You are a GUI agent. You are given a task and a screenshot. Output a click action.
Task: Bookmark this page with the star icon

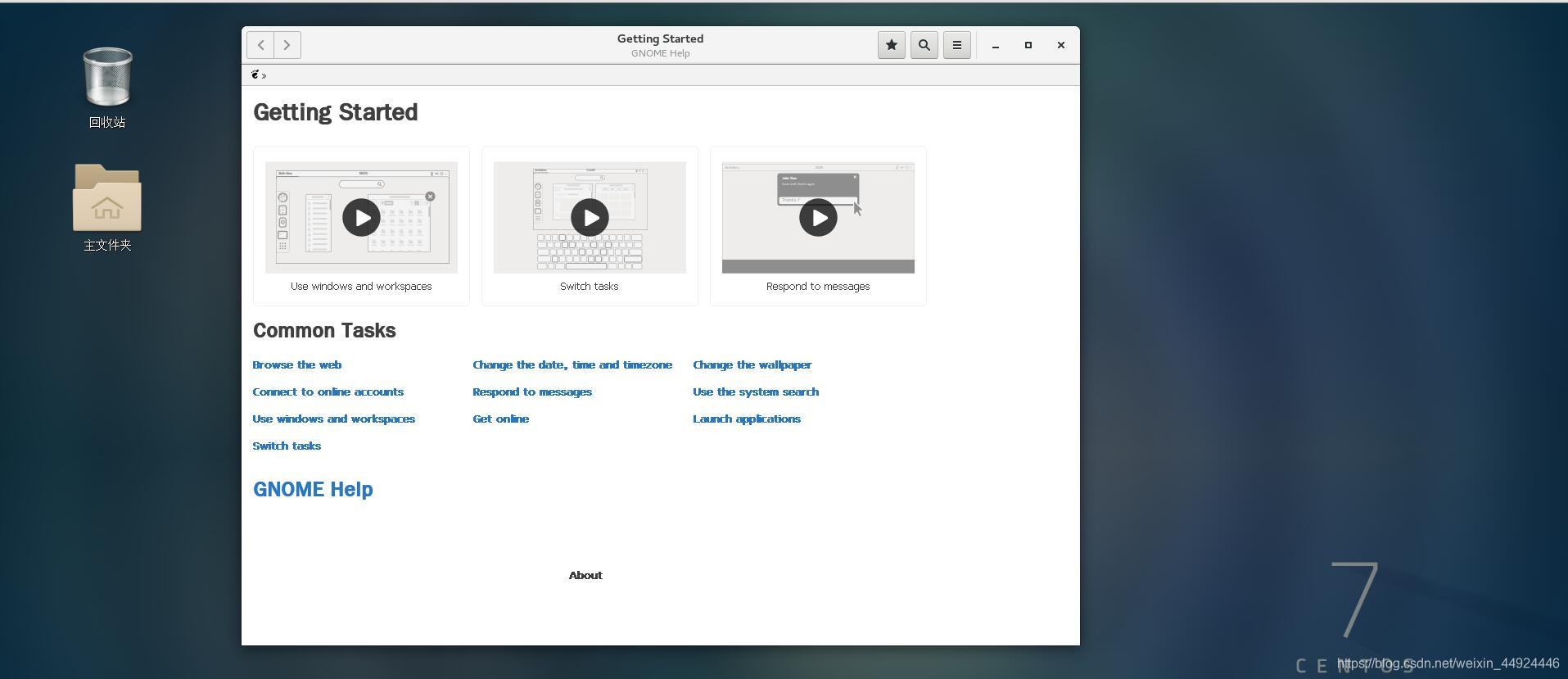tap(892, 45)
